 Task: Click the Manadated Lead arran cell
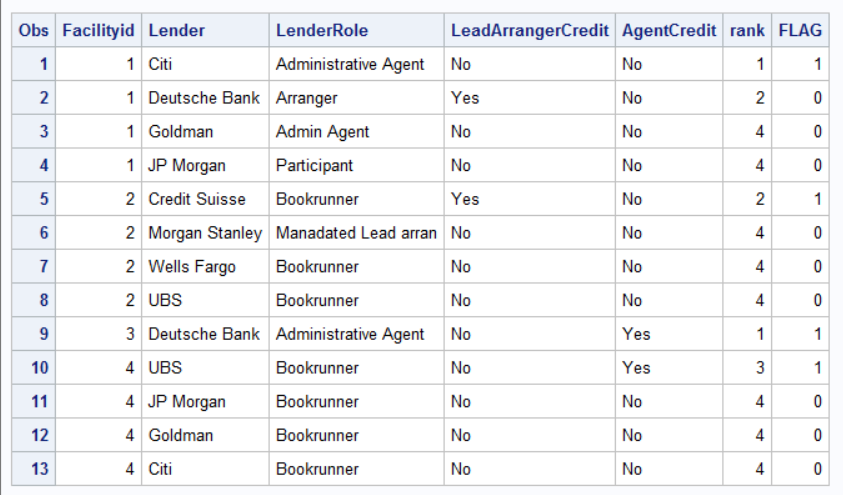click(356, 233)
